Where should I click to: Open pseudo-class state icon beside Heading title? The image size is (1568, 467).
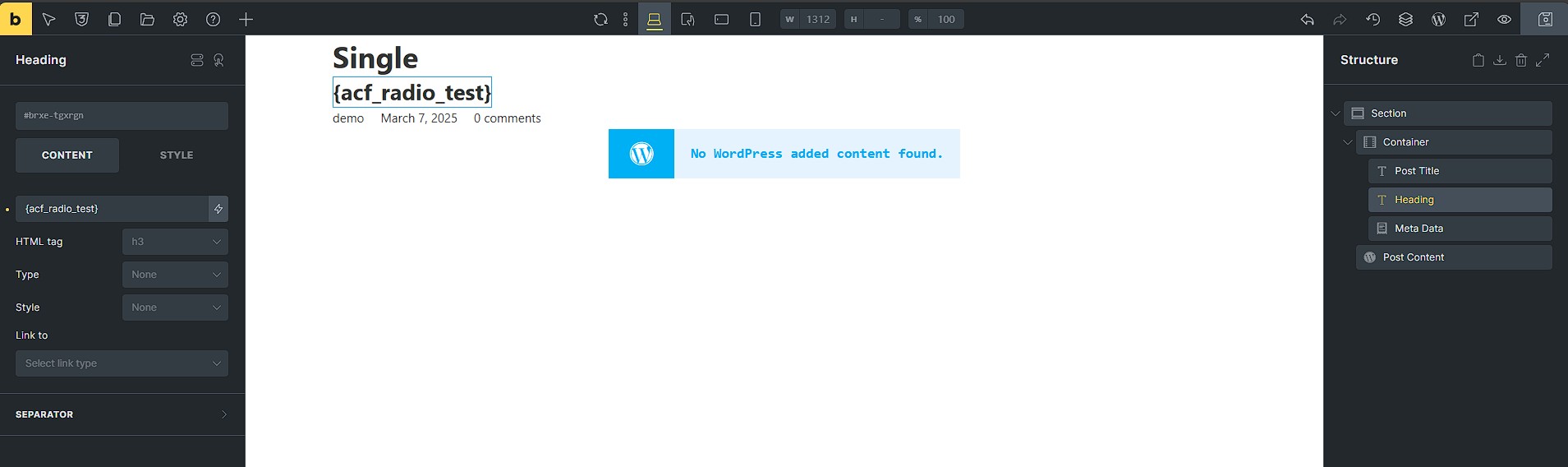click(x=218, y=60)
